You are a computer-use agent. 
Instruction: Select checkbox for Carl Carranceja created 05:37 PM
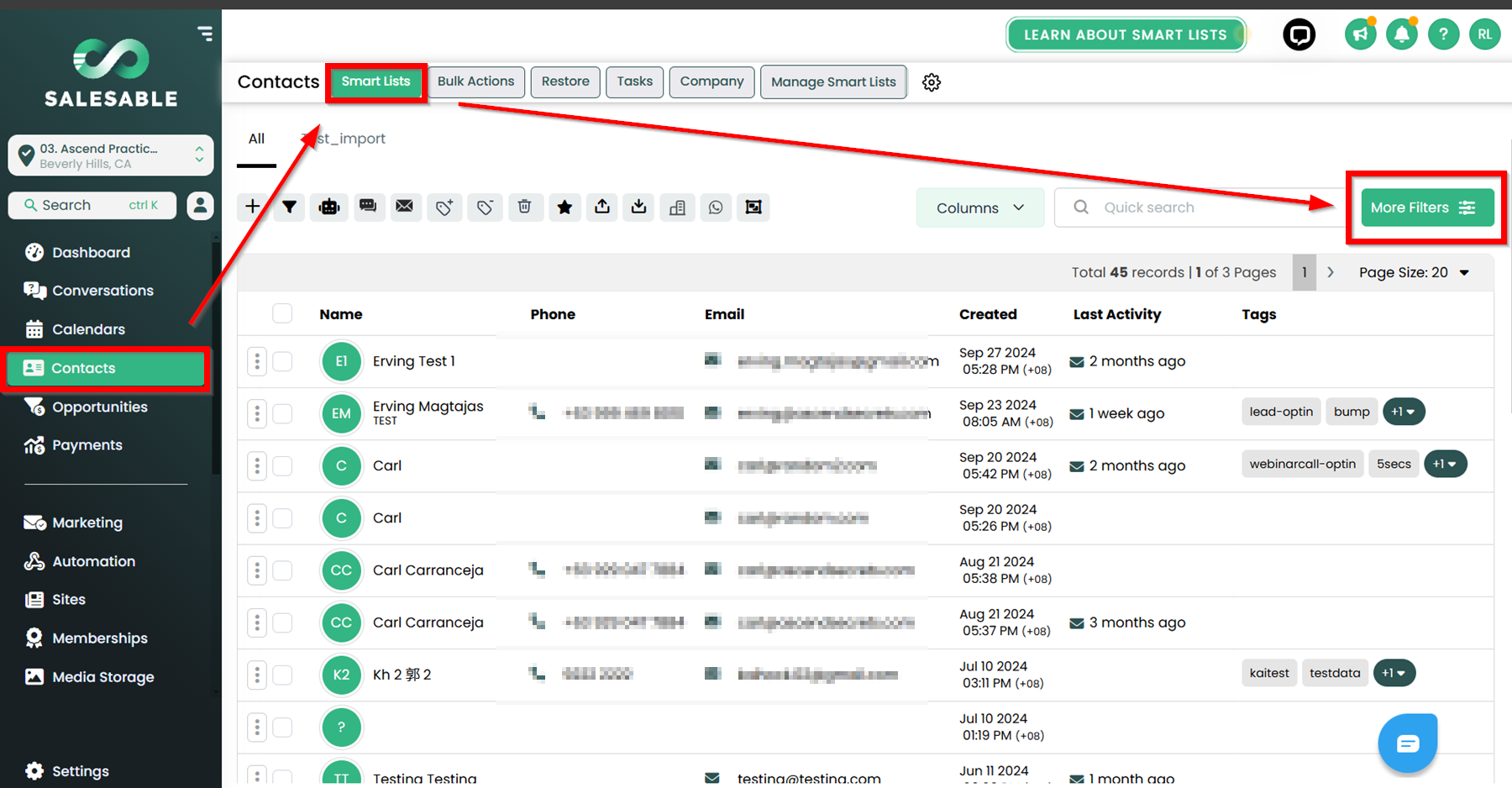[282, 623]
